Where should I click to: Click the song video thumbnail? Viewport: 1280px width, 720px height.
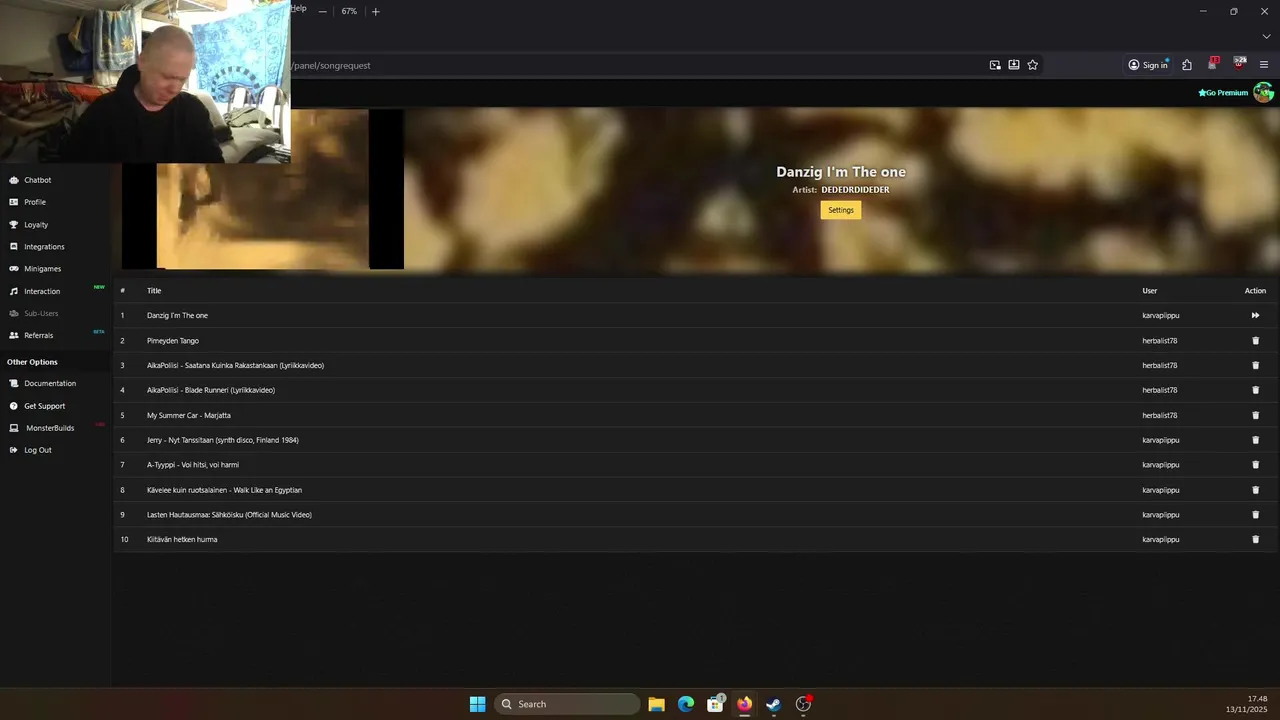coord(263,189)
